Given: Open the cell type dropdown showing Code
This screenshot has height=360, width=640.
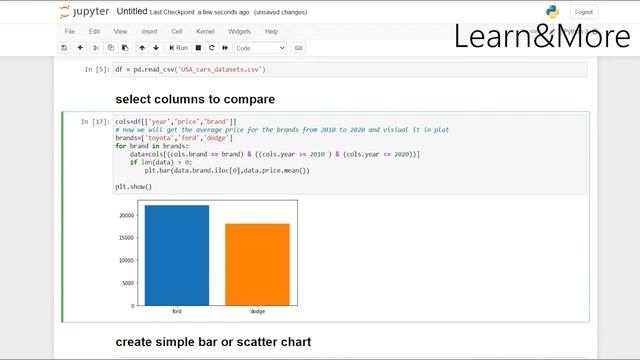Looking at the screenshot, I should click(x=260, y=48).
